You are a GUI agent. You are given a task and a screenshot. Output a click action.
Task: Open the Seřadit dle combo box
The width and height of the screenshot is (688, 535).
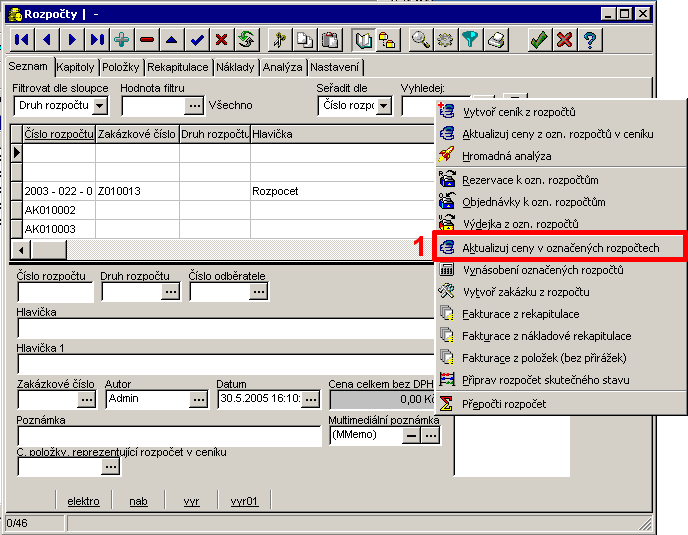point(381,106)
